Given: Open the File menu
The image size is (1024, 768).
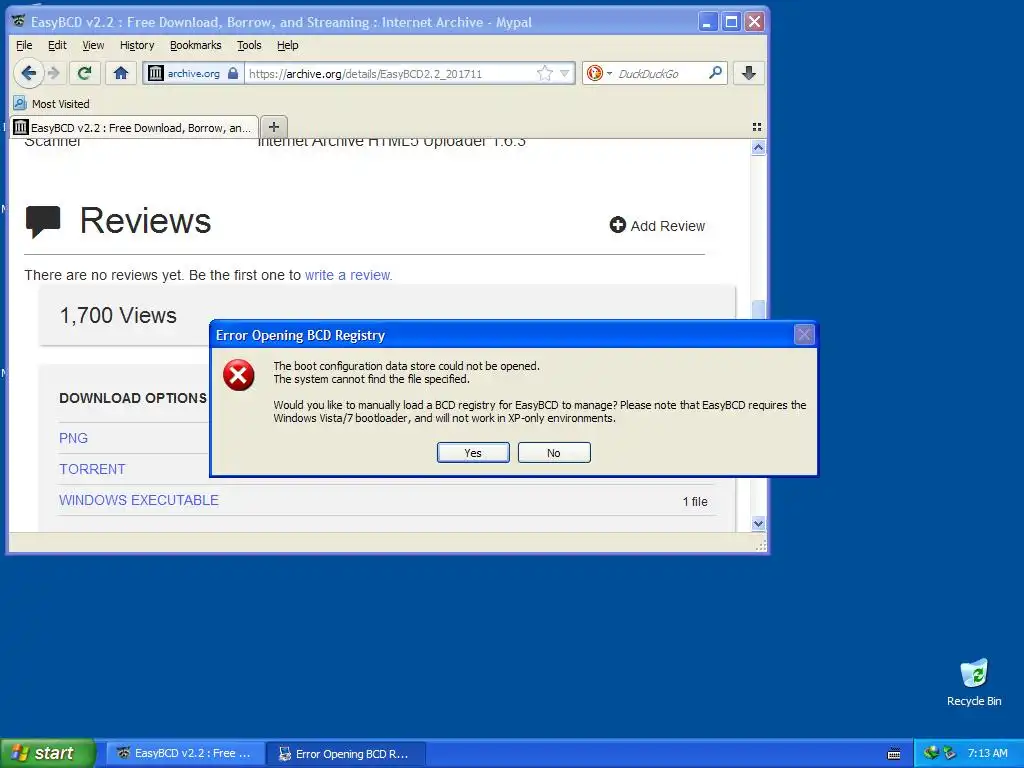Looking at the screenshot, I should pyautogui.click(x=24, y=45).
